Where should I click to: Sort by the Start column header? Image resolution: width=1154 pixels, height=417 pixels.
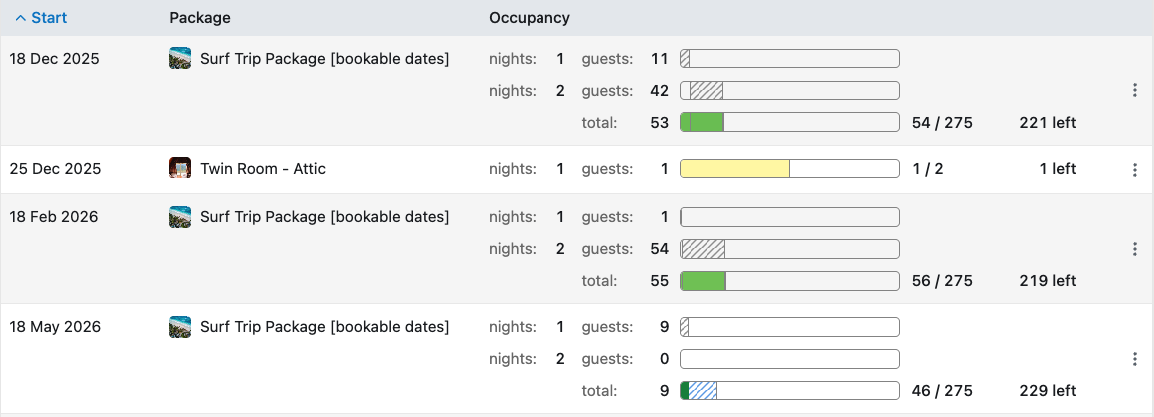coord(40,18)
